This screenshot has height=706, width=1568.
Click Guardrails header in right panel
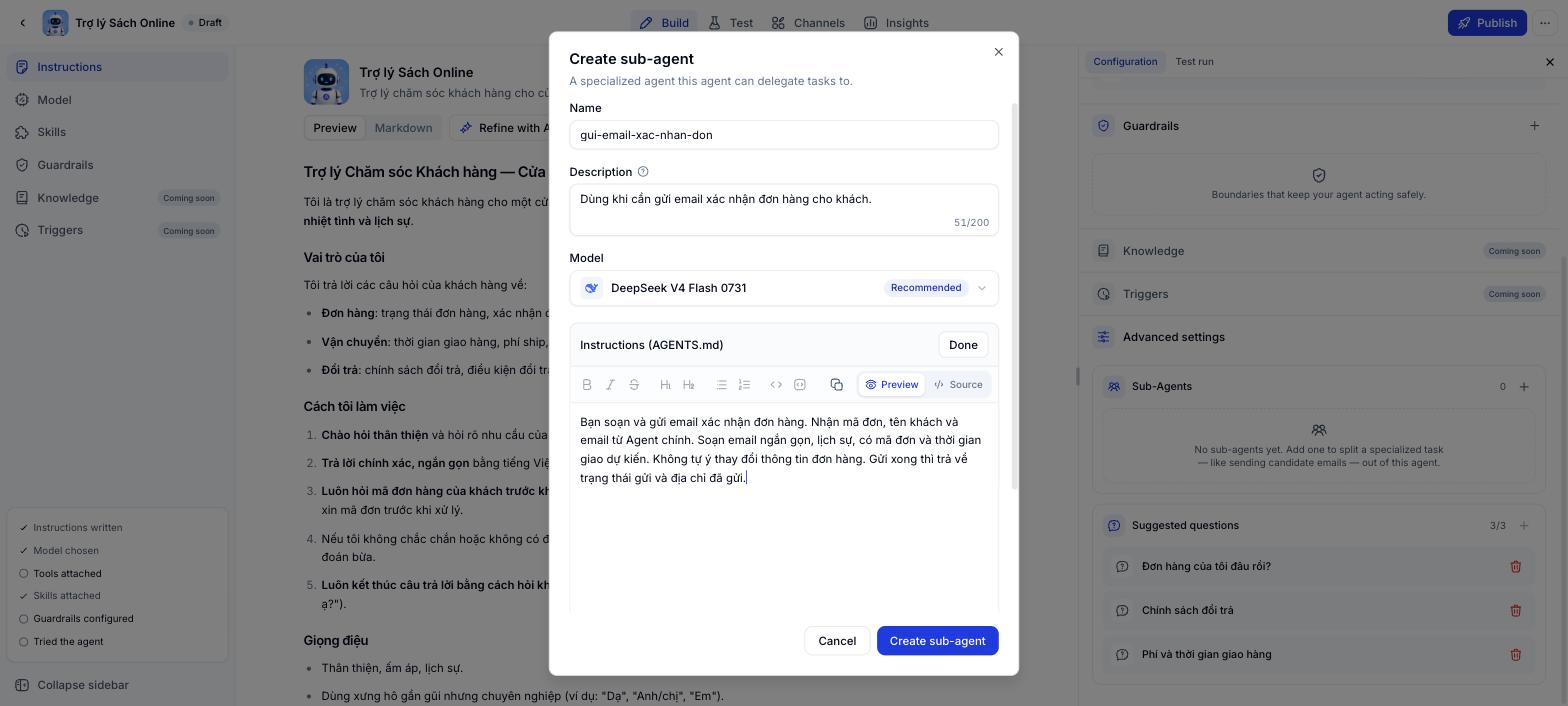coord(1150,126)
